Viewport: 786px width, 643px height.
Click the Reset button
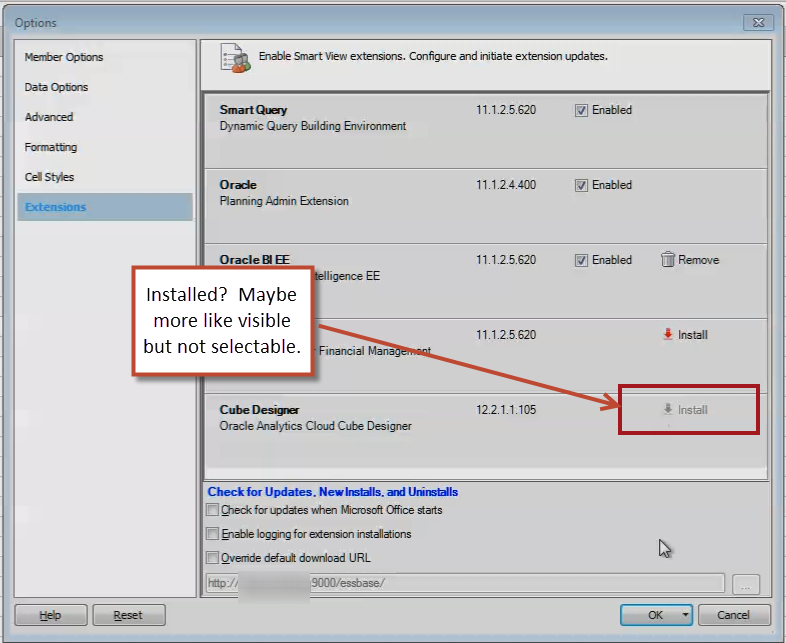click(x=129, y=615)
